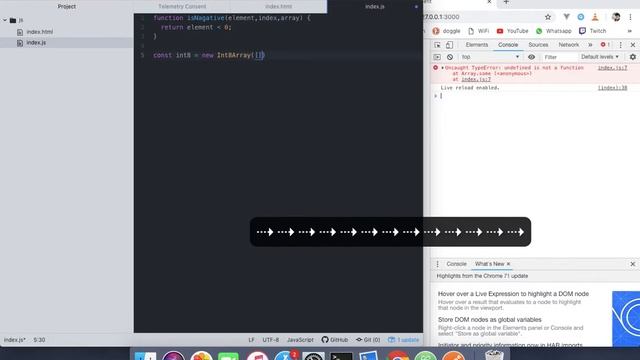
Task: Click the 127.0.0.1:3000 address bar
Action: coord(486,17)
